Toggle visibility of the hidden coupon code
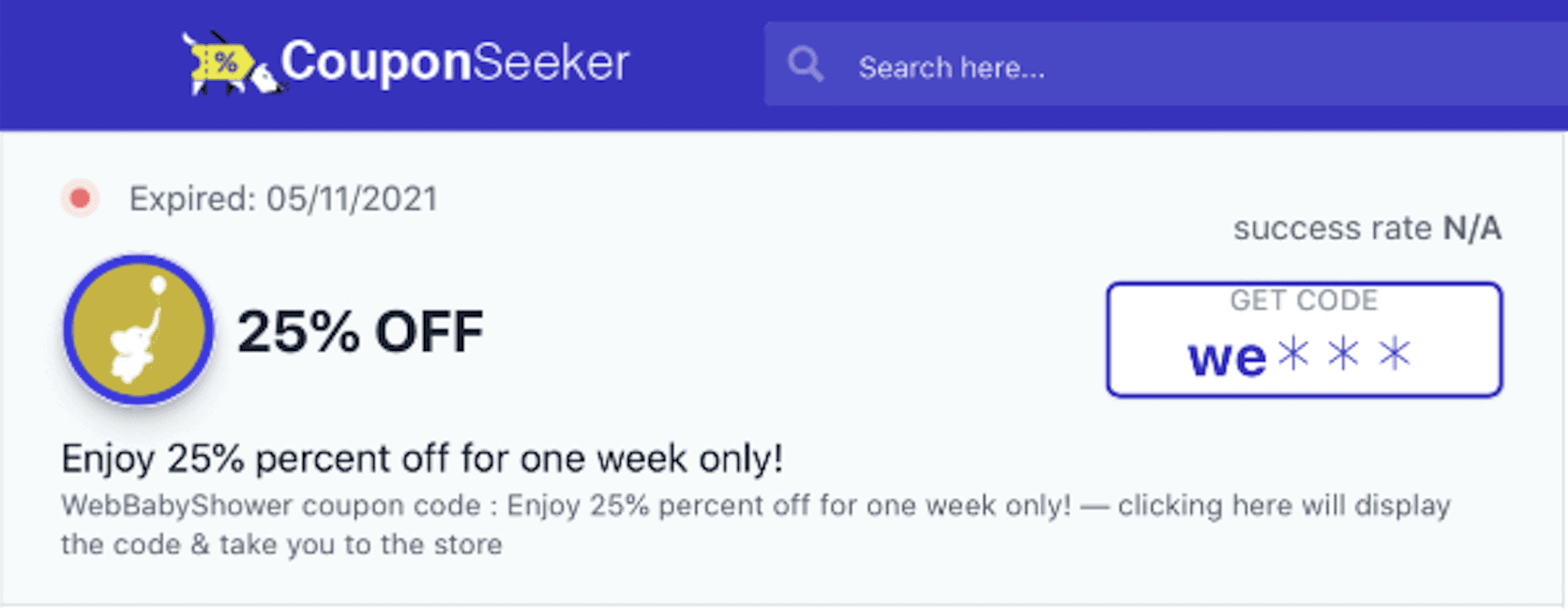 click(x=1304, y=338)
